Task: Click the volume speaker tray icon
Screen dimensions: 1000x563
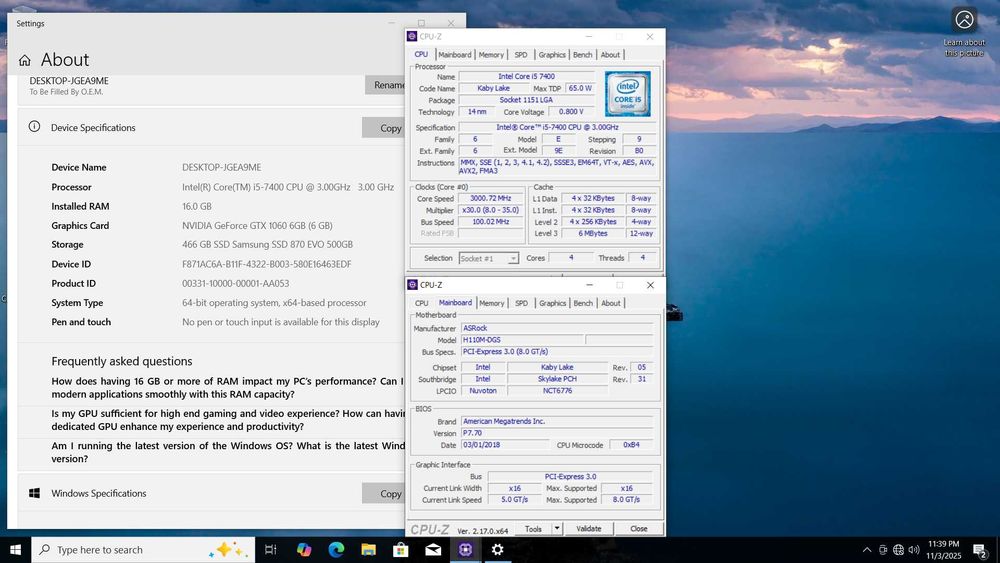Action: pos(914,550)
